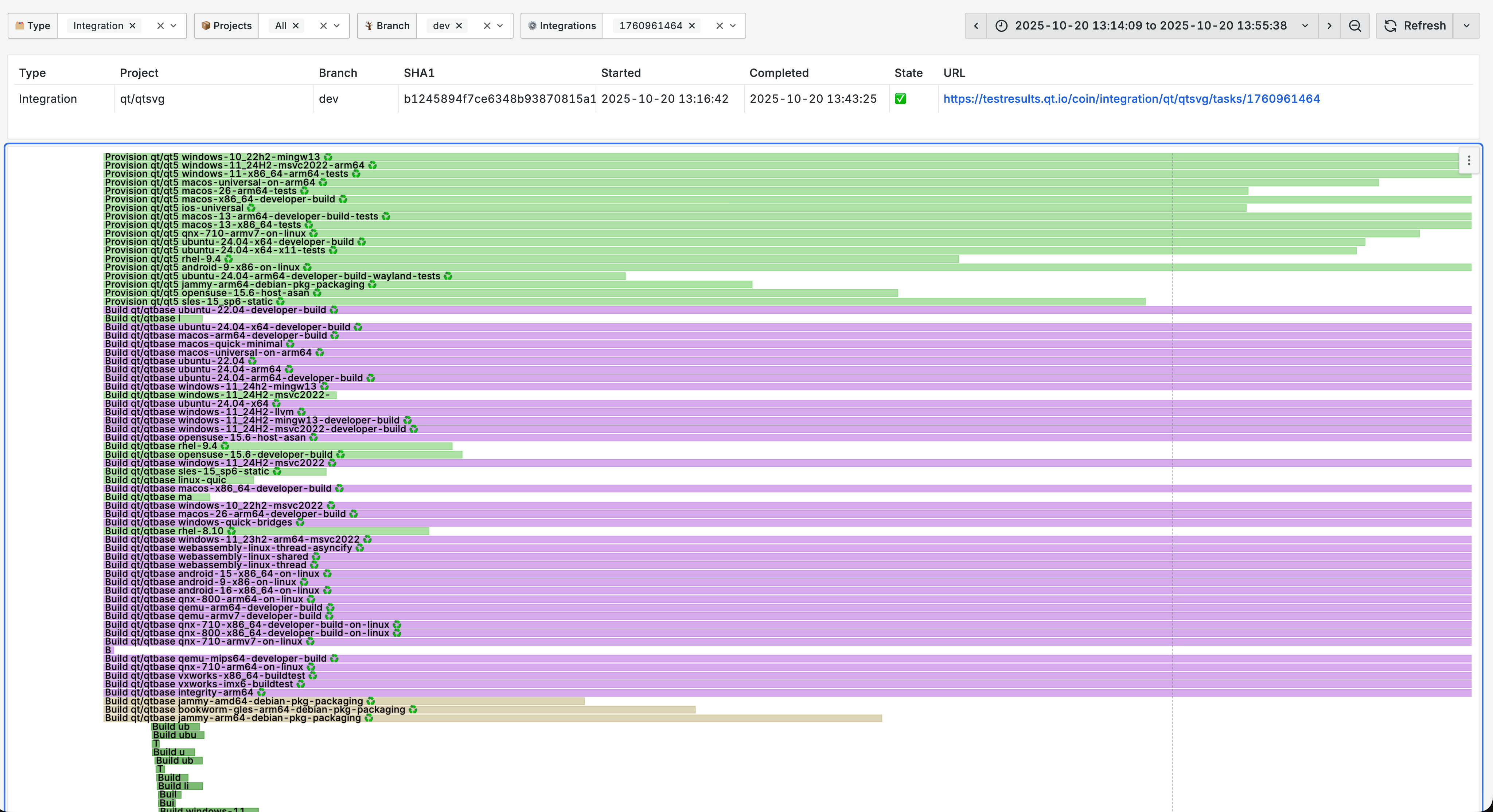
Task: Remove the dev value from Branch filter
Action: click(459, 26)
